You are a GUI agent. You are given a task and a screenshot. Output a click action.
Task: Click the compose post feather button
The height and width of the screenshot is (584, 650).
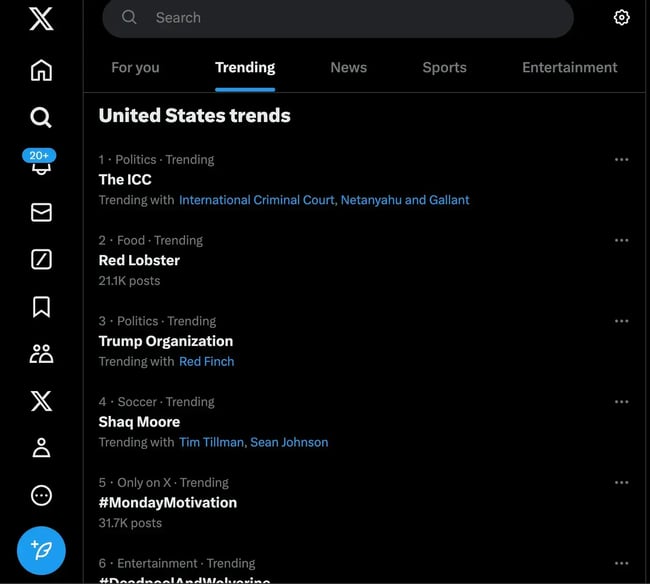pyautogui.click(x=41, y=549)
